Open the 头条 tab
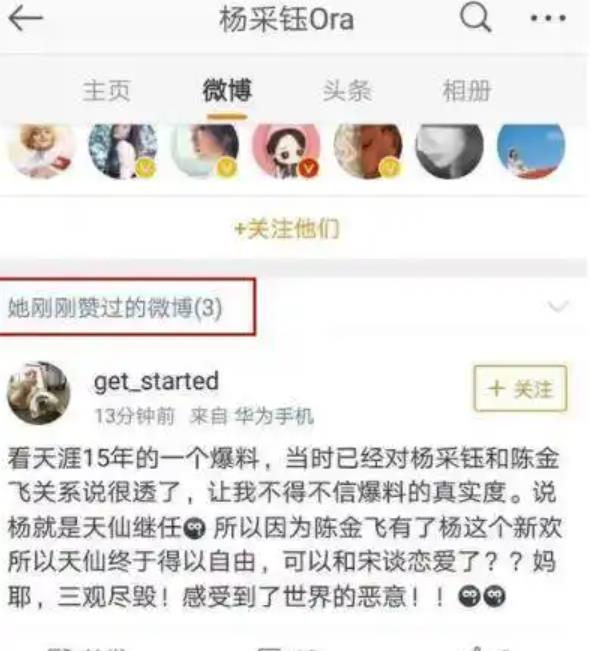The height and width of the screenshot is (651, 590). click(x=347, y=91)
